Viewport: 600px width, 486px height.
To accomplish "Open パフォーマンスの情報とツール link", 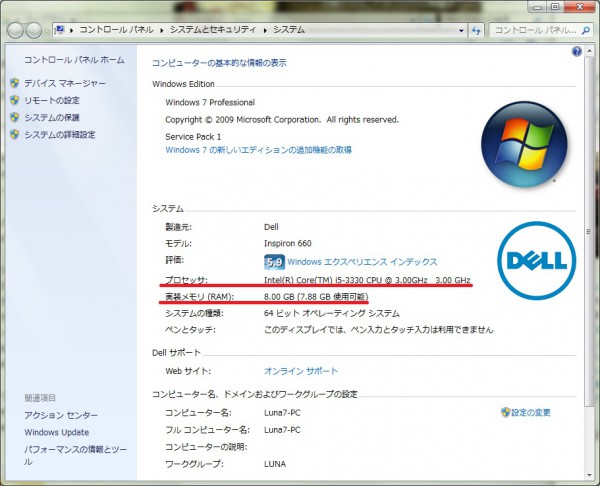I will 75,455.
